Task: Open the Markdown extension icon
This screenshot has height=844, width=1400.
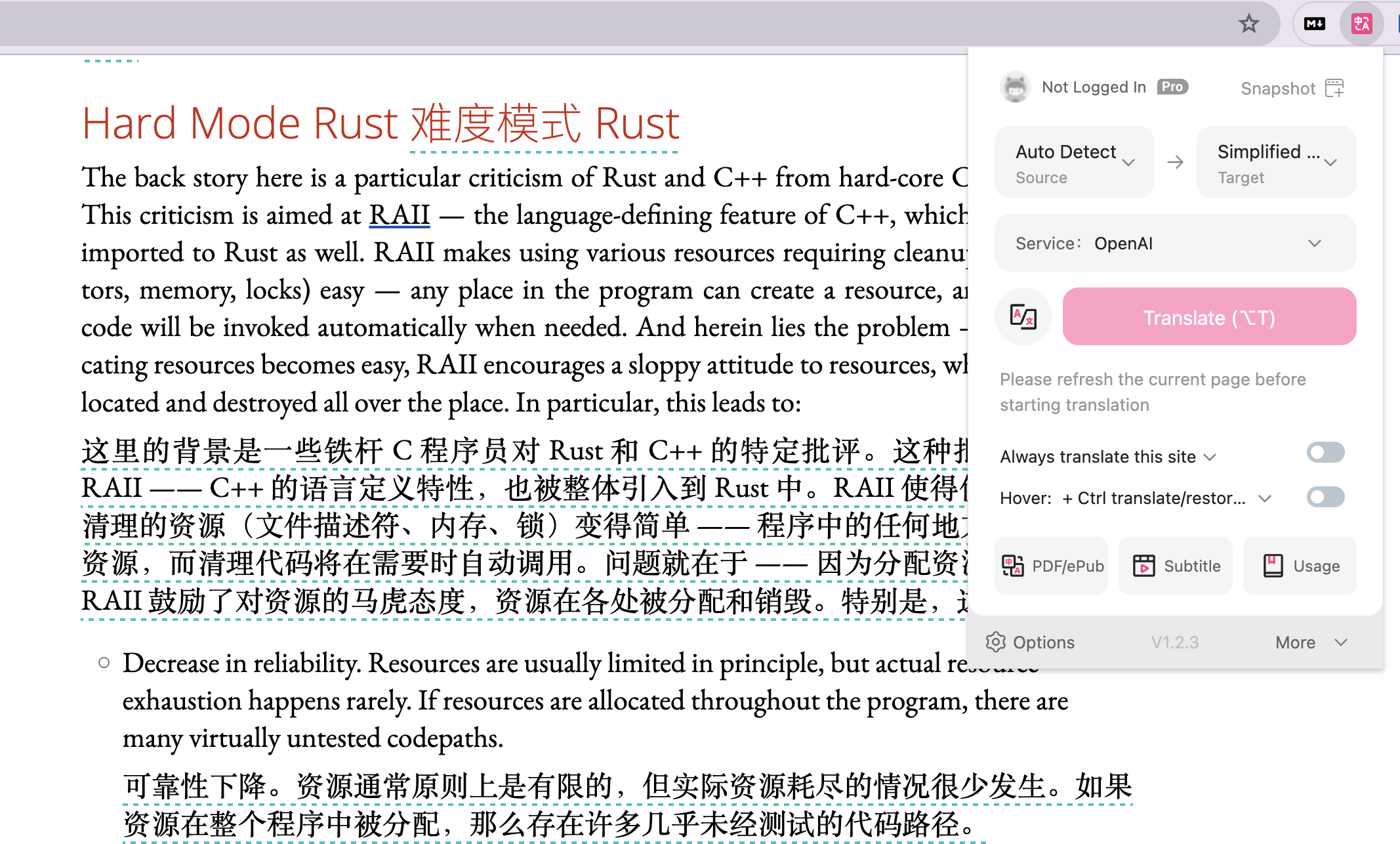Action: (1315, 24)
